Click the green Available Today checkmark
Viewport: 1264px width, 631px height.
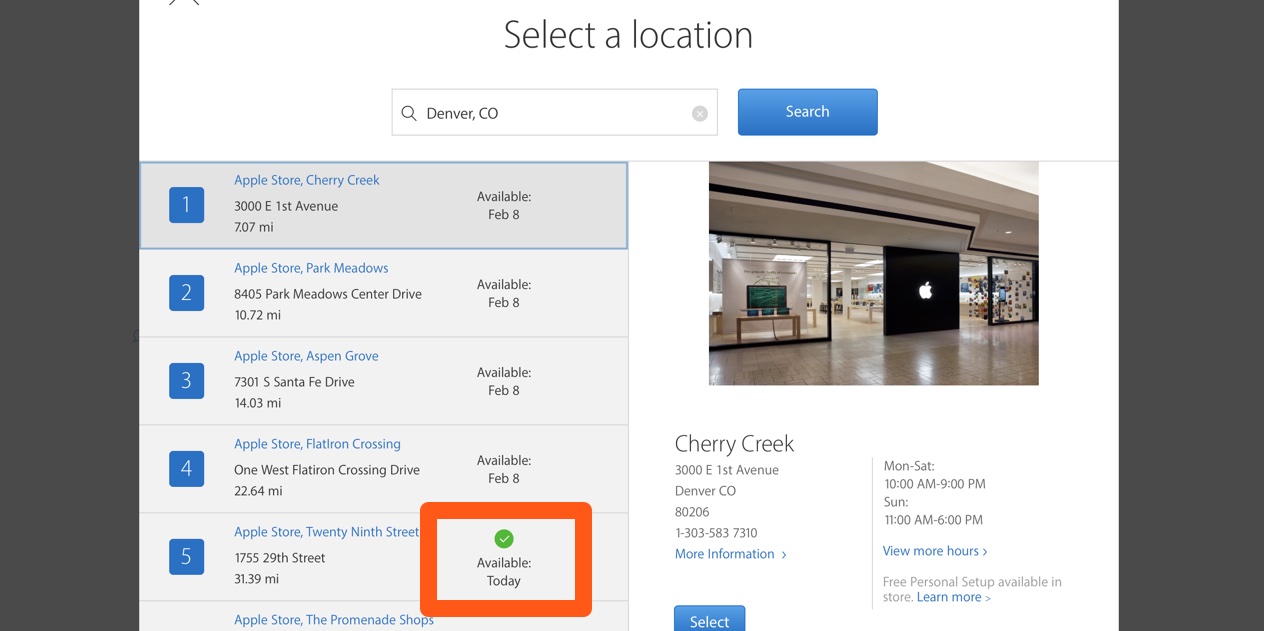503,538
